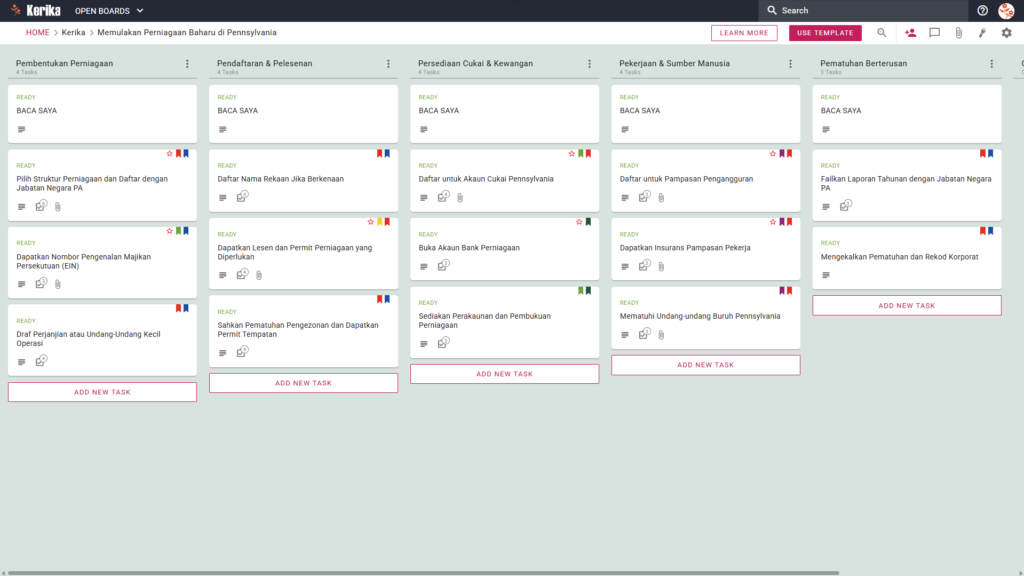Click ADD NEW TASK under Pematuhan Berterusan
1024x576 pixels.
[906, 306]
